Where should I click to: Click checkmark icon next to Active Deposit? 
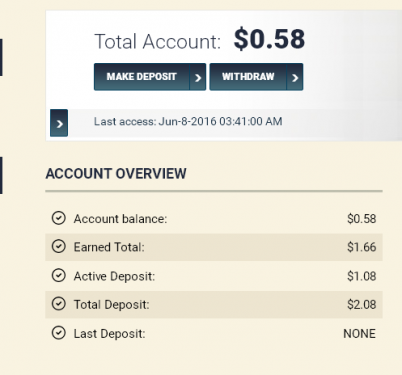[59, 276]
